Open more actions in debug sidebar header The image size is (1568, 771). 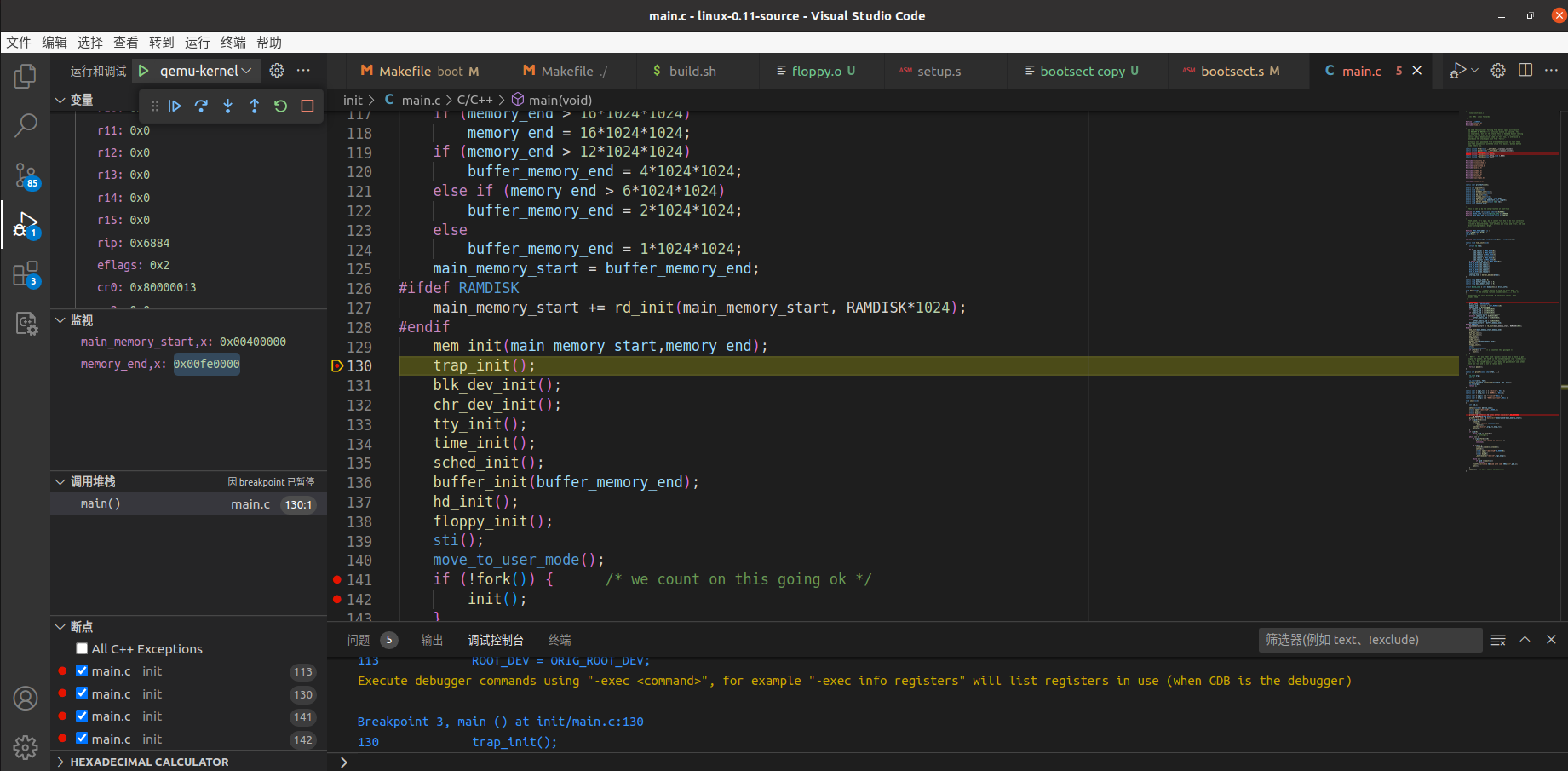[x=303, y=71]
